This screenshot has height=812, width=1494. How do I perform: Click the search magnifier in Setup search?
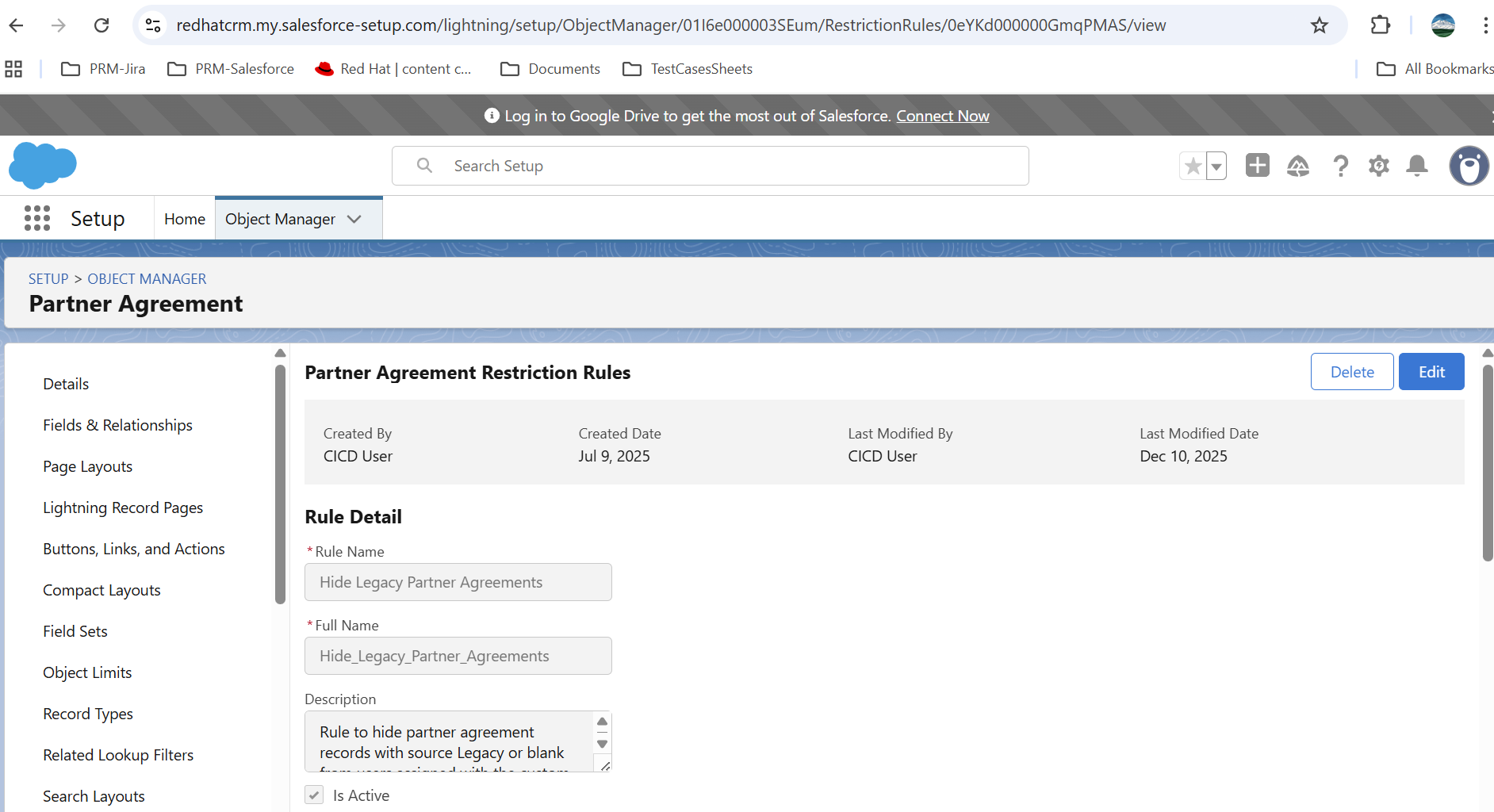point(425,165)
